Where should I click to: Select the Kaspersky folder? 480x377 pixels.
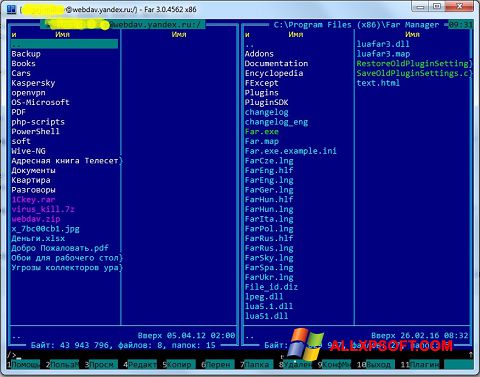[33, 83]
